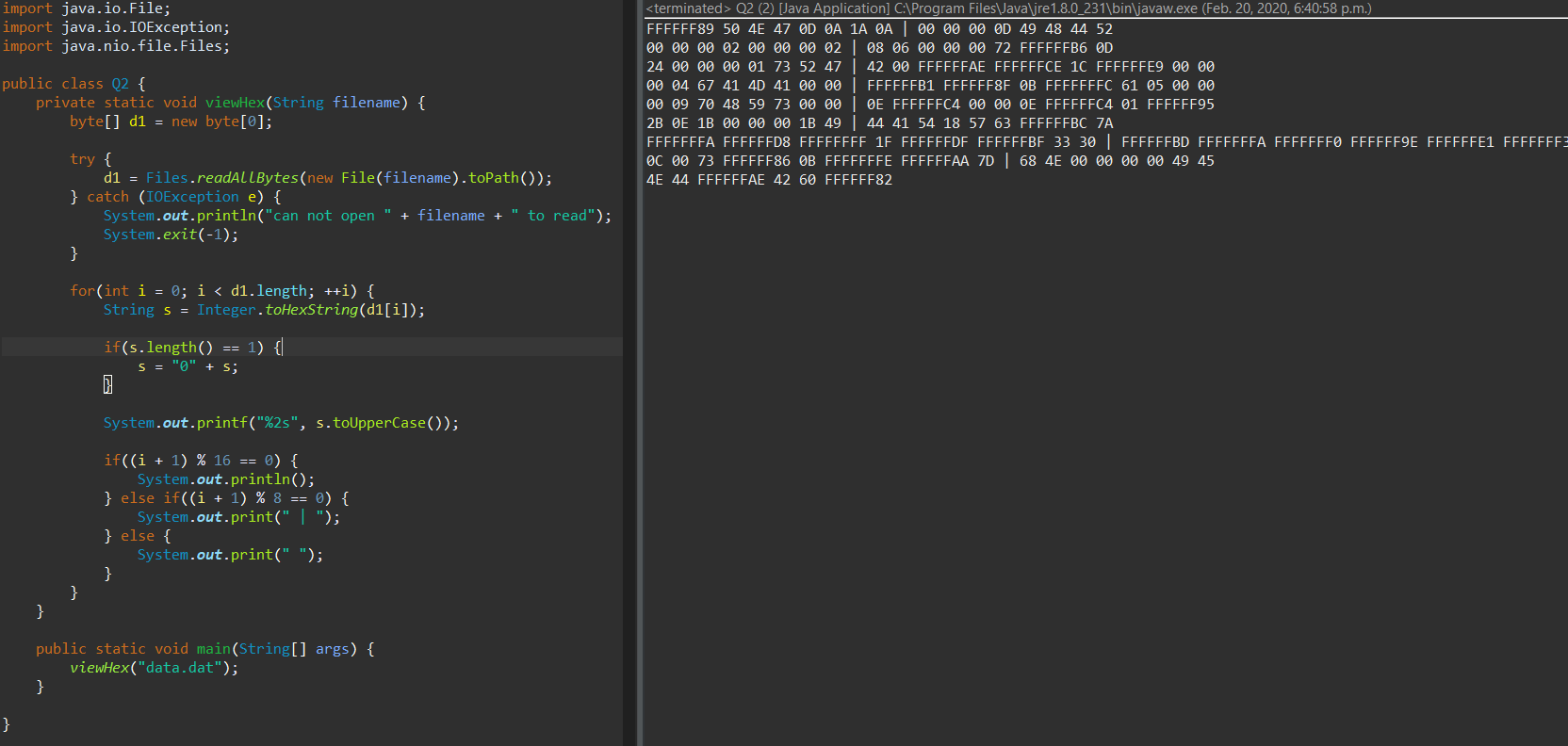Click the console line starting '24 00 00 00 01'

[930, 67]
